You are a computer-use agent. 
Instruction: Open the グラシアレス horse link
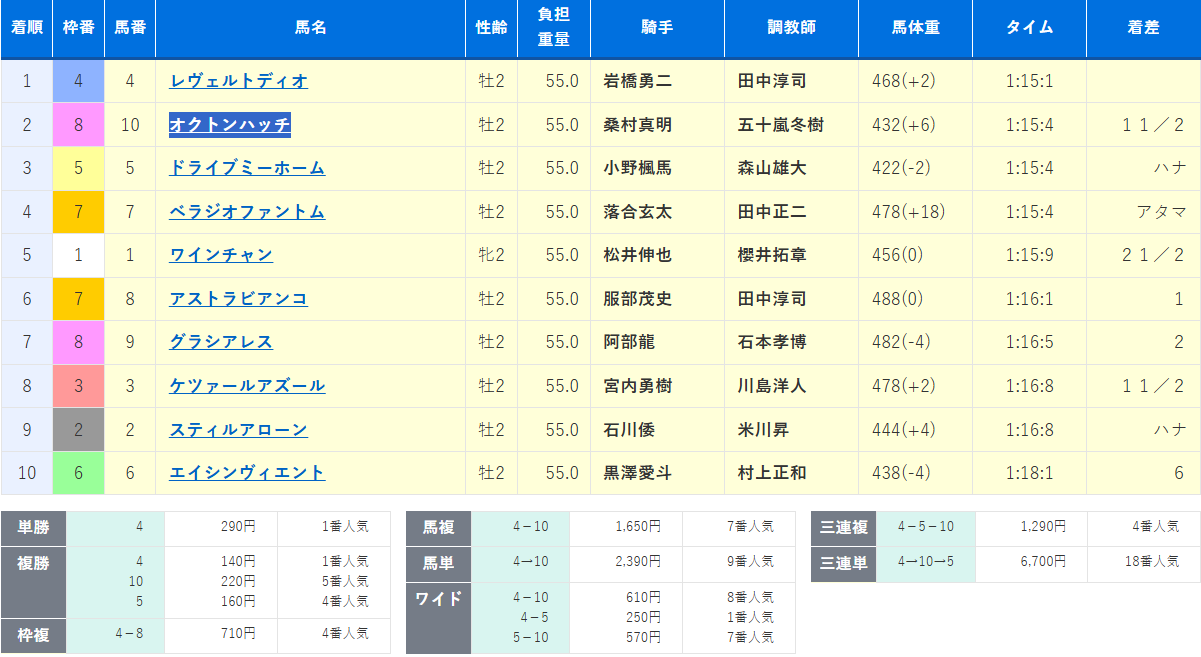[x=221, y=342]
